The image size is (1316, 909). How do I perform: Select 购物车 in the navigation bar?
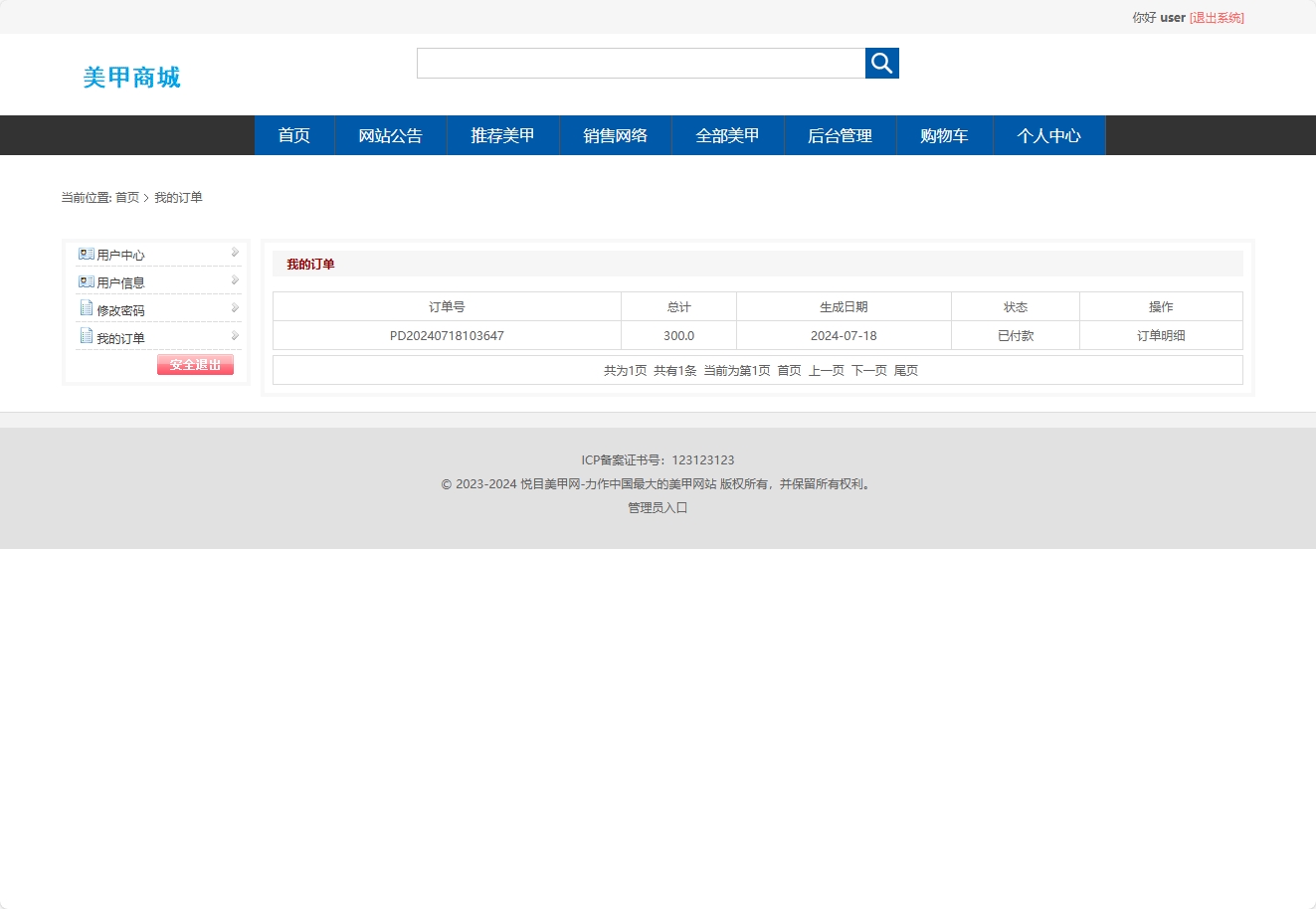click(944, 135)
